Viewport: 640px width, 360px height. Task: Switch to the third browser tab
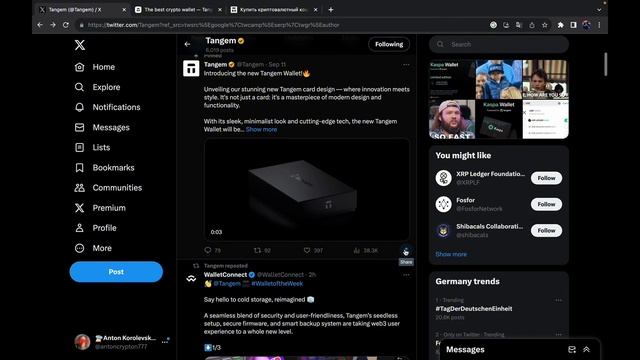[273, 9]
